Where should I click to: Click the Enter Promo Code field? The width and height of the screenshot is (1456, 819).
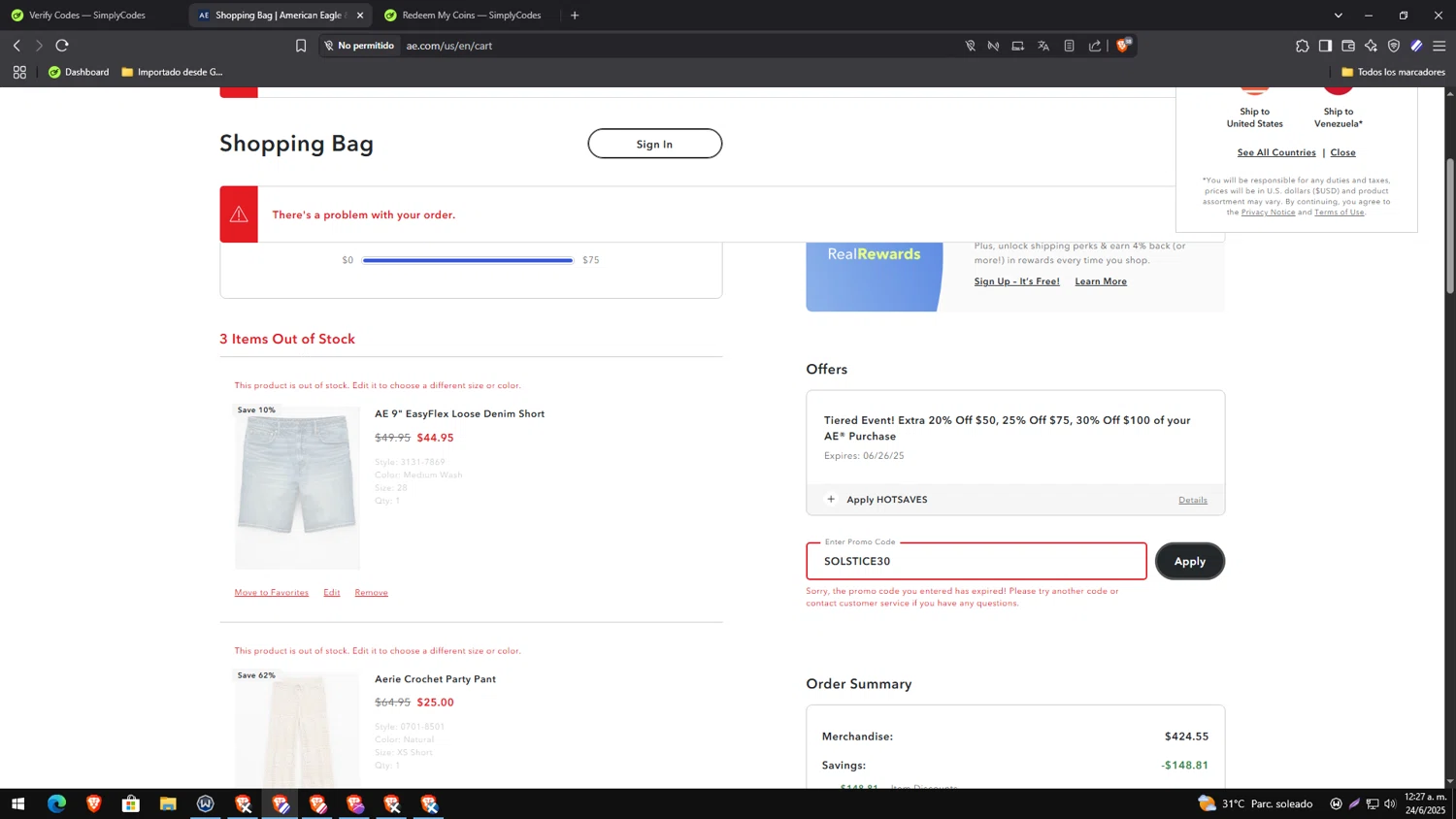pos(976,561)
